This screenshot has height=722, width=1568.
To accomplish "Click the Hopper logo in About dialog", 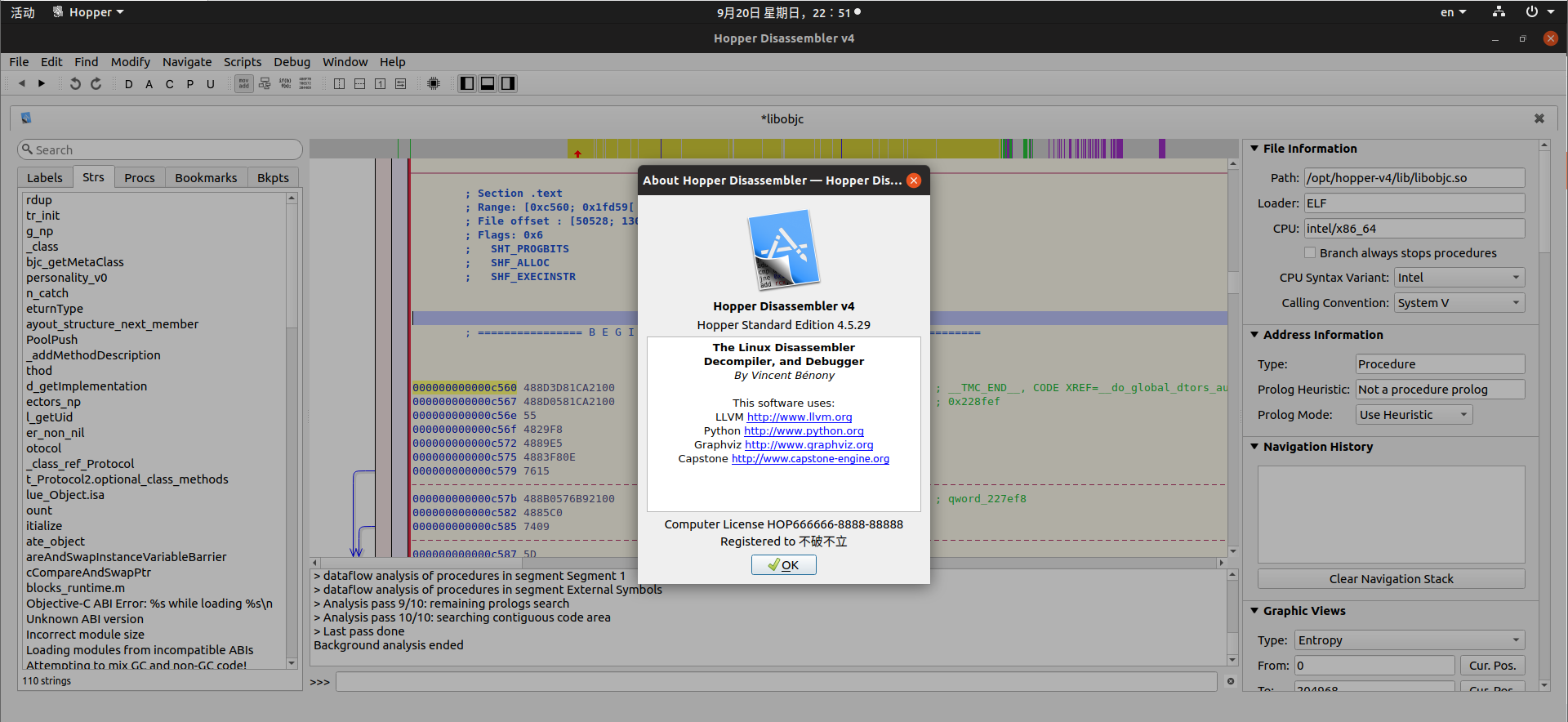I will 784,250.
